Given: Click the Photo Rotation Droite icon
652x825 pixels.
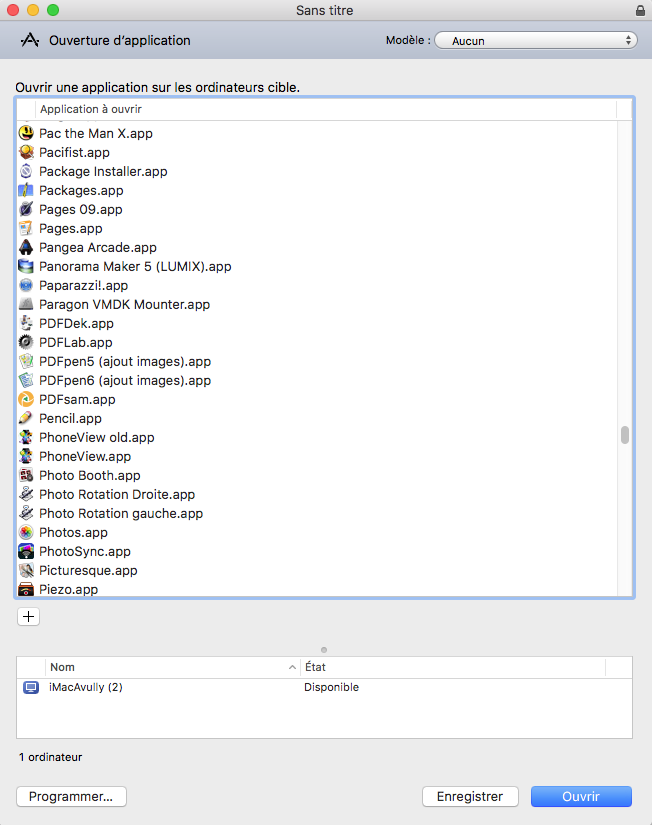Looking at the screenshot, I should tap(26, 494).
